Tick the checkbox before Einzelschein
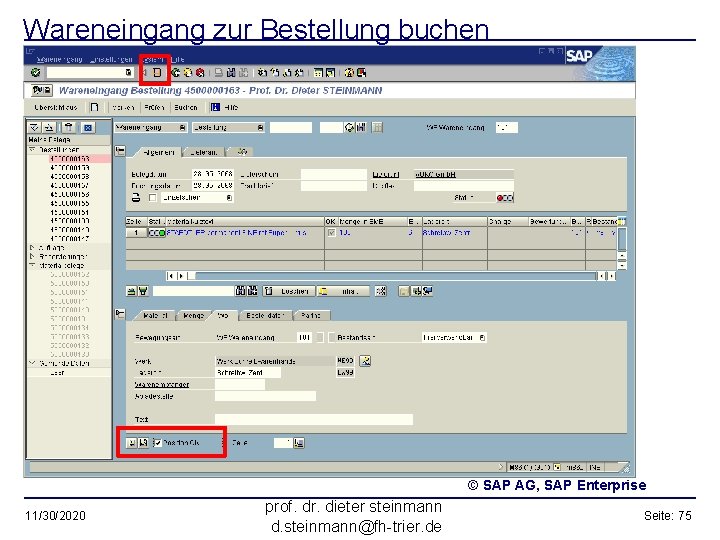 coord(152,198)
